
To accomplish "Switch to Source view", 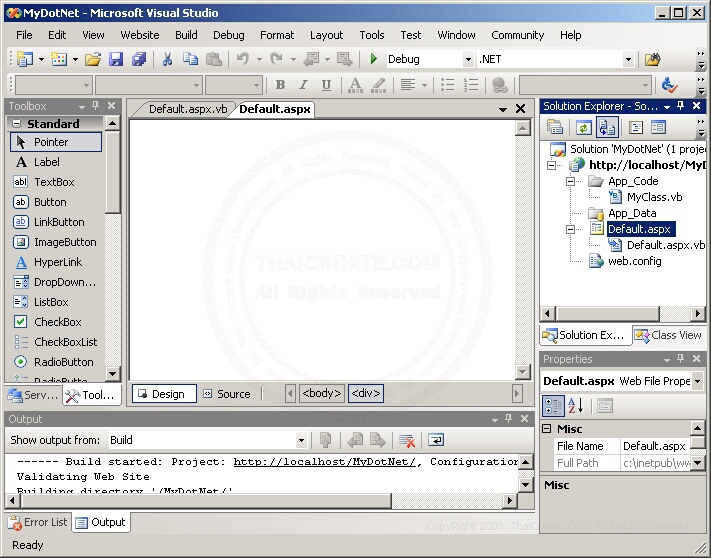I will (227, 393).
